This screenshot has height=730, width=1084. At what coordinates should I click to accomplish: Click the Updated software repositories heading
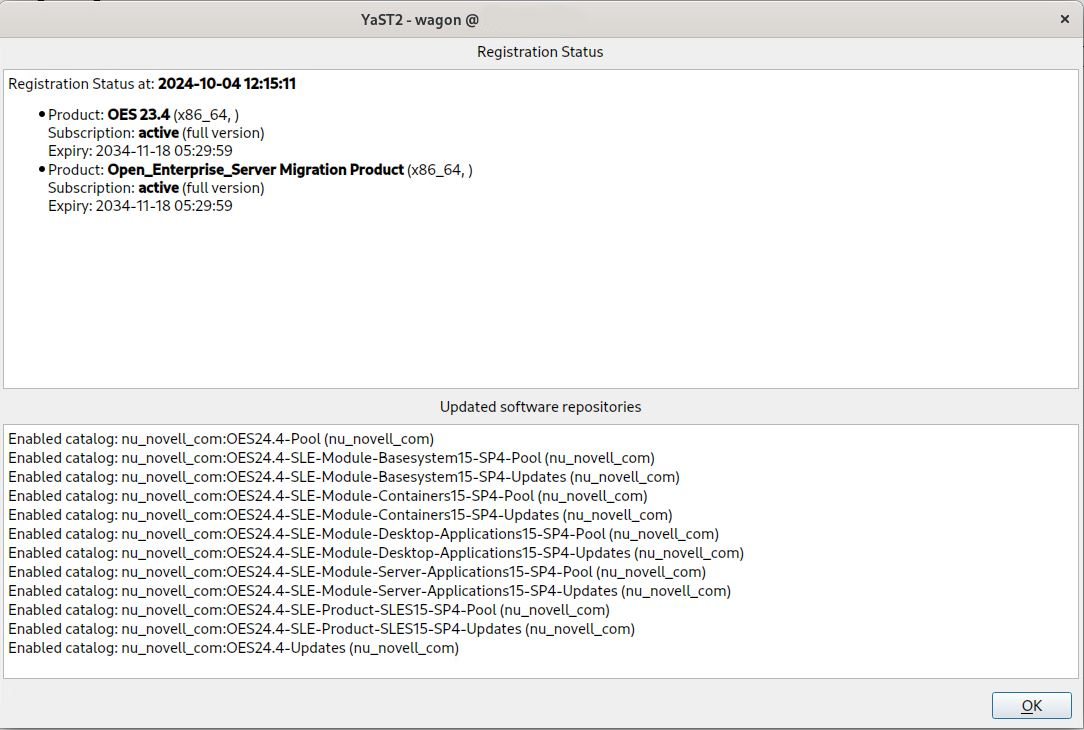pos(540,407)
